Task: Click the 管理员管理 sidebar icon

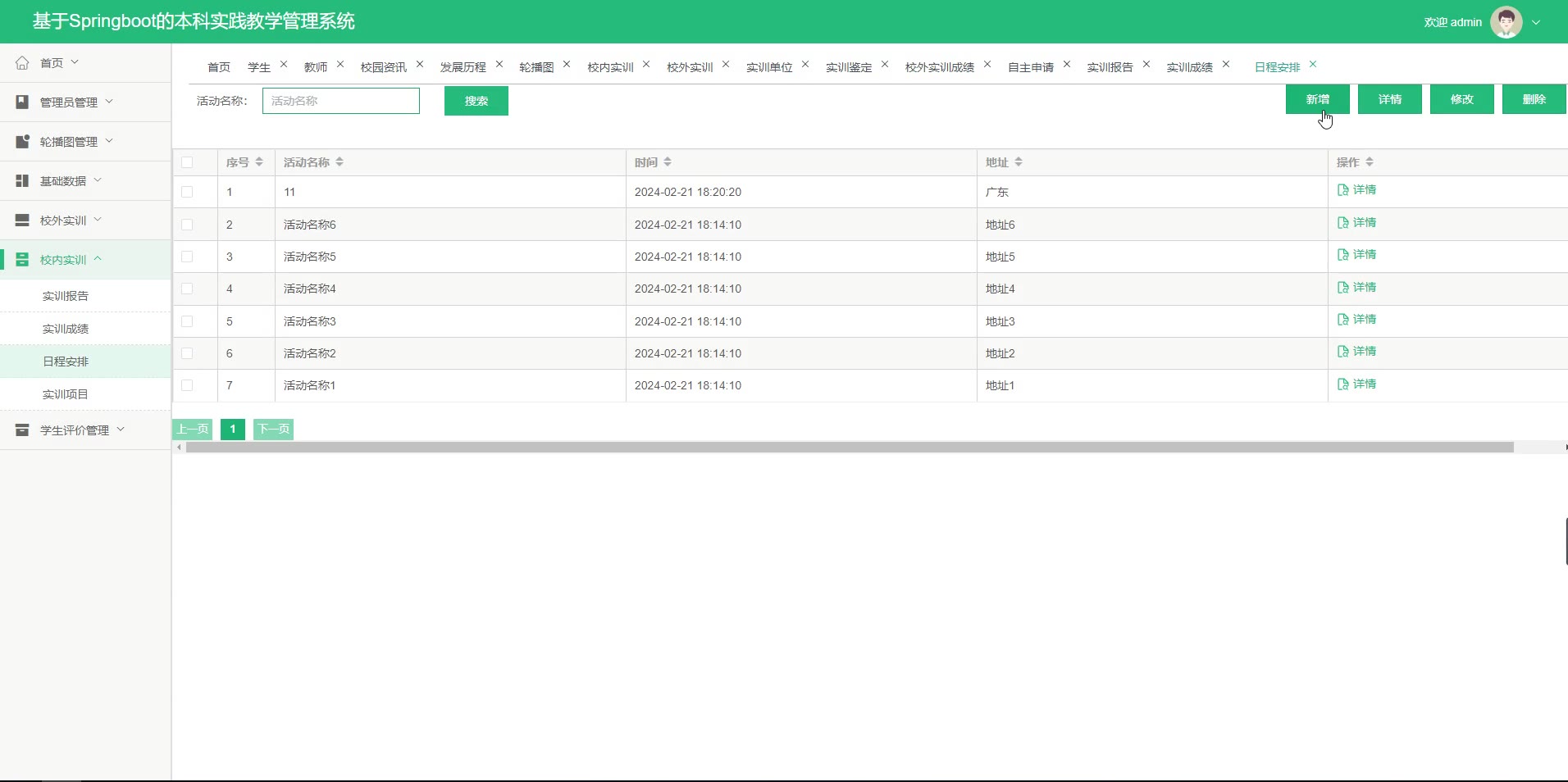Action: pos(22,102)
